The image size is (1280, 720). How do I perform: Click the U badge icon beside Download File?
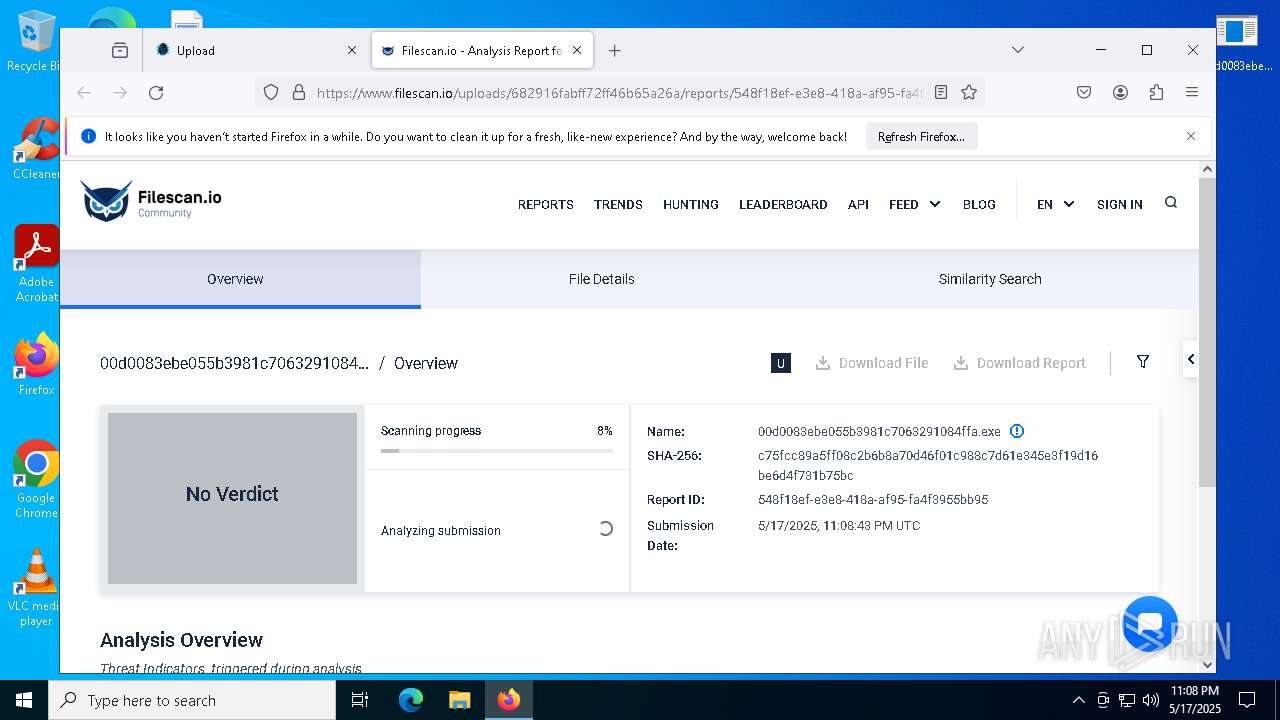781,363
